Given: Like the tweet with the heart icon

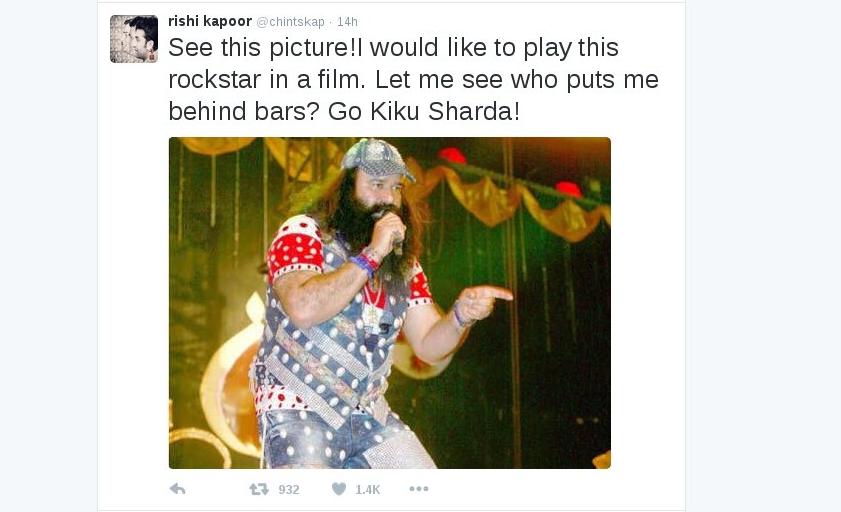Looking at the screenshot, I should [x=339, y=488].
